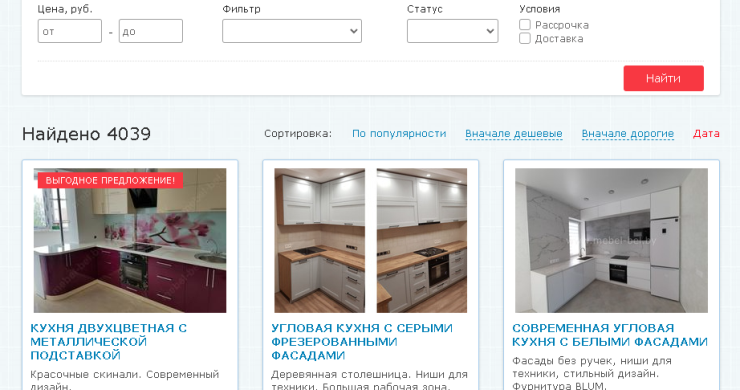Image resolution: width=740 pixels, height=390 pixels.
Task: Click the 'Найдено 4039' results count
Action: tap(86, 134)
